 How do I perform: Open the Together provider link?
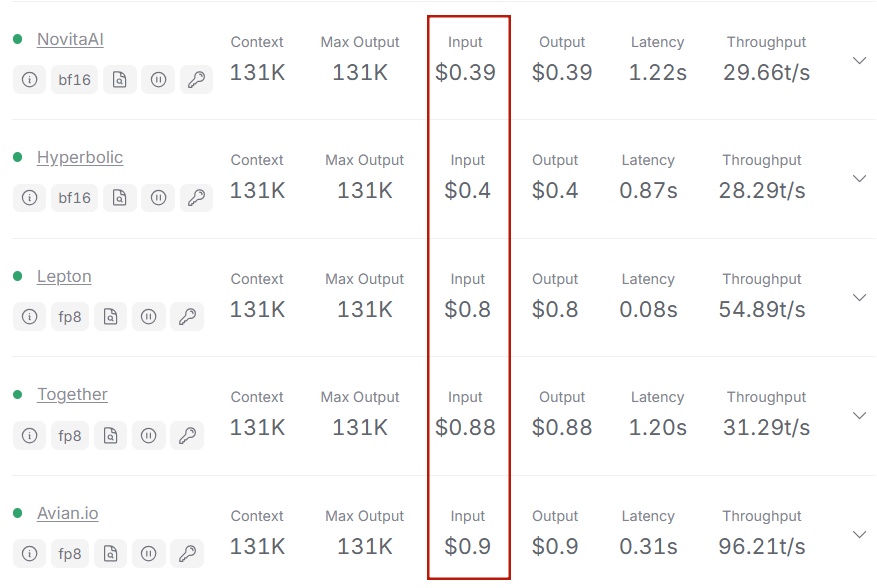click(72, 394)
